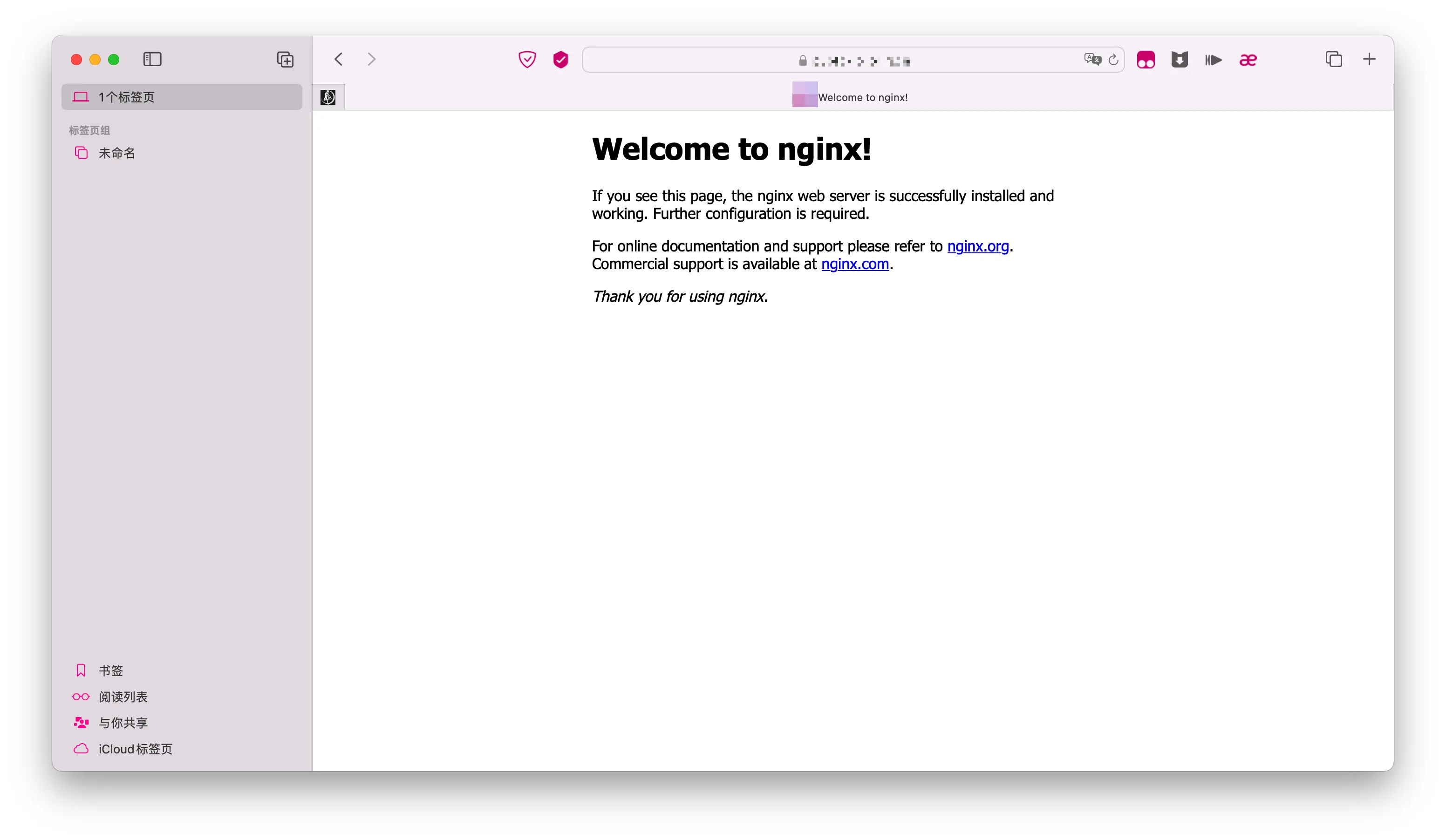The image size is (1446, 840).
Task: Toggle the sidebar visibility
Action: pos(152,59)
